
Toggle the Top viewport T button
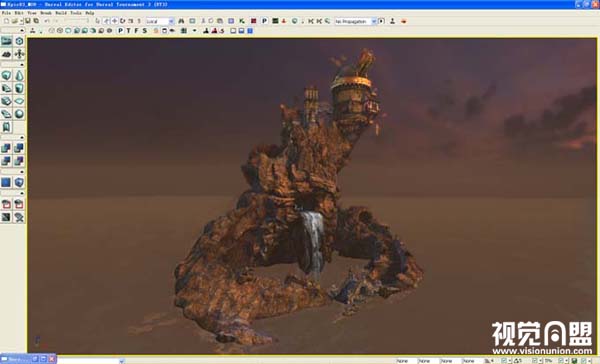pos(129,31)
